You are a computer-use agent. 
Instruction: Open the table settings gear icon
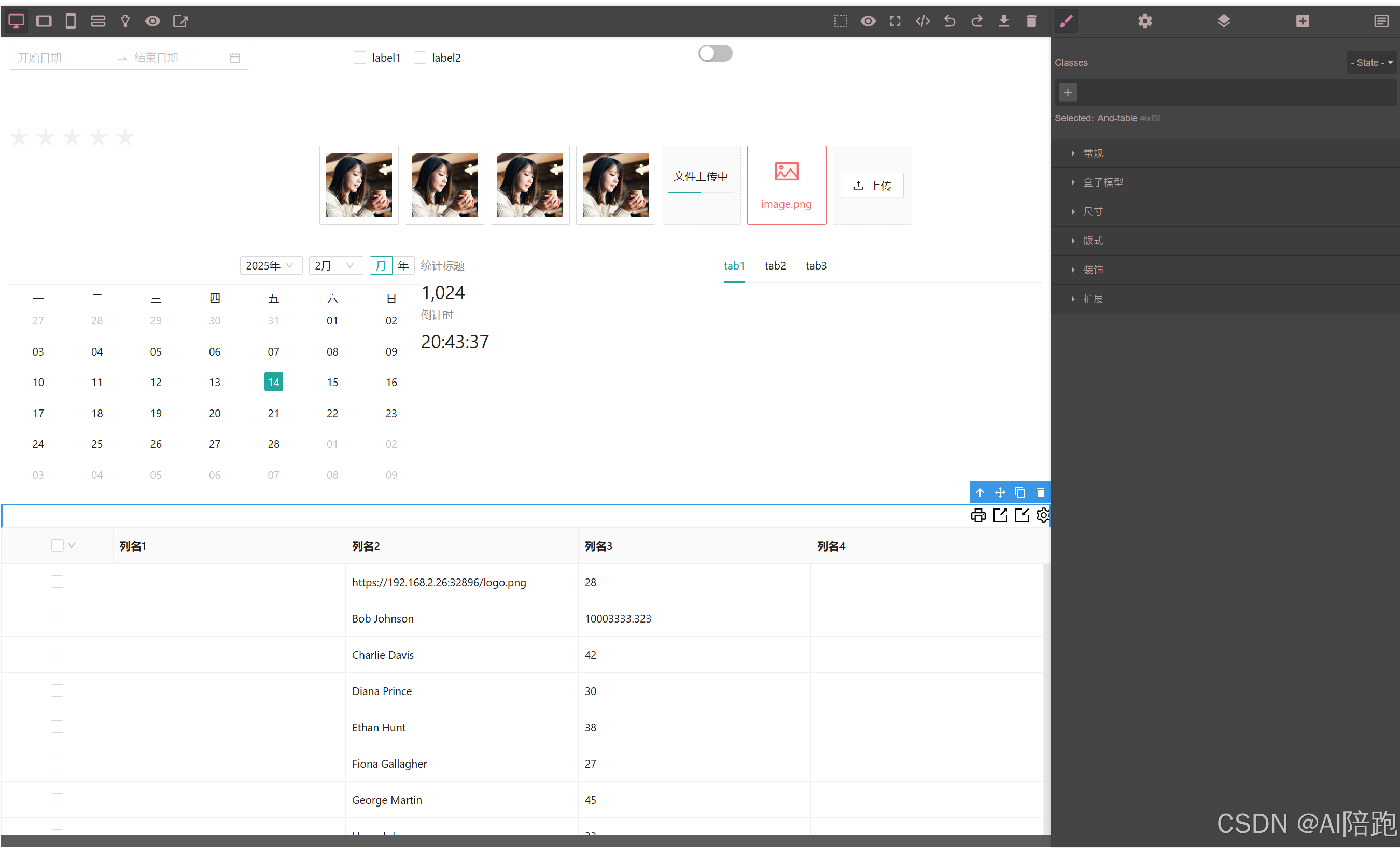click(1043, 515)
